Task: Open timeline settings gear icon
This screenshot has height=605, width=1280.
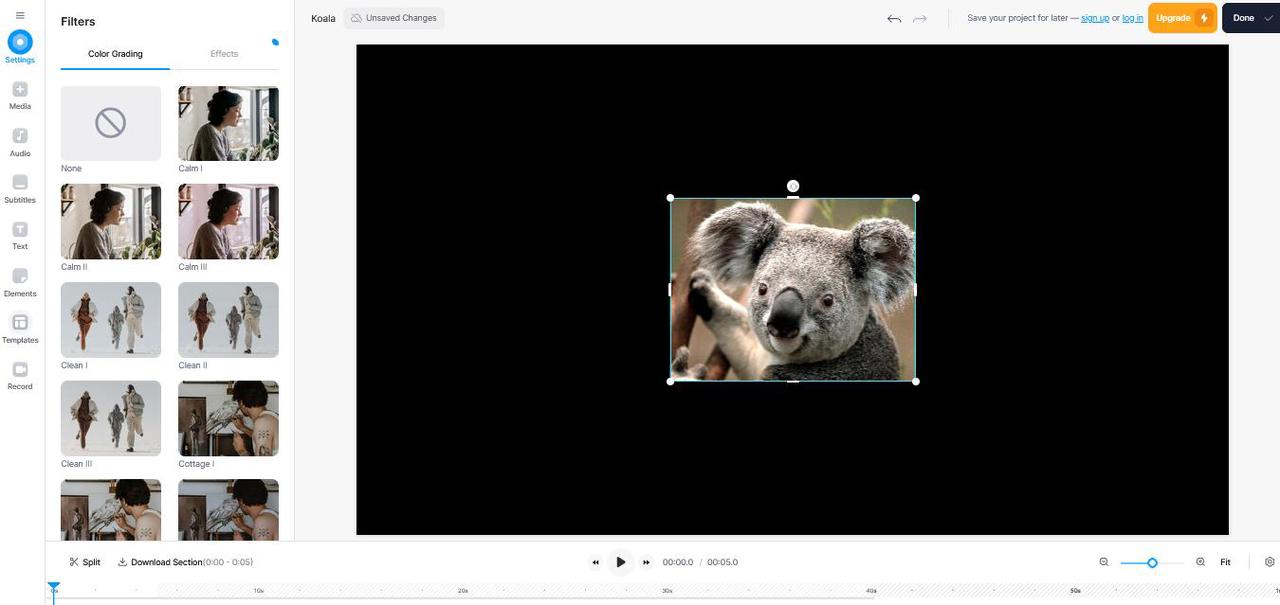Action: pos(1270,562)
